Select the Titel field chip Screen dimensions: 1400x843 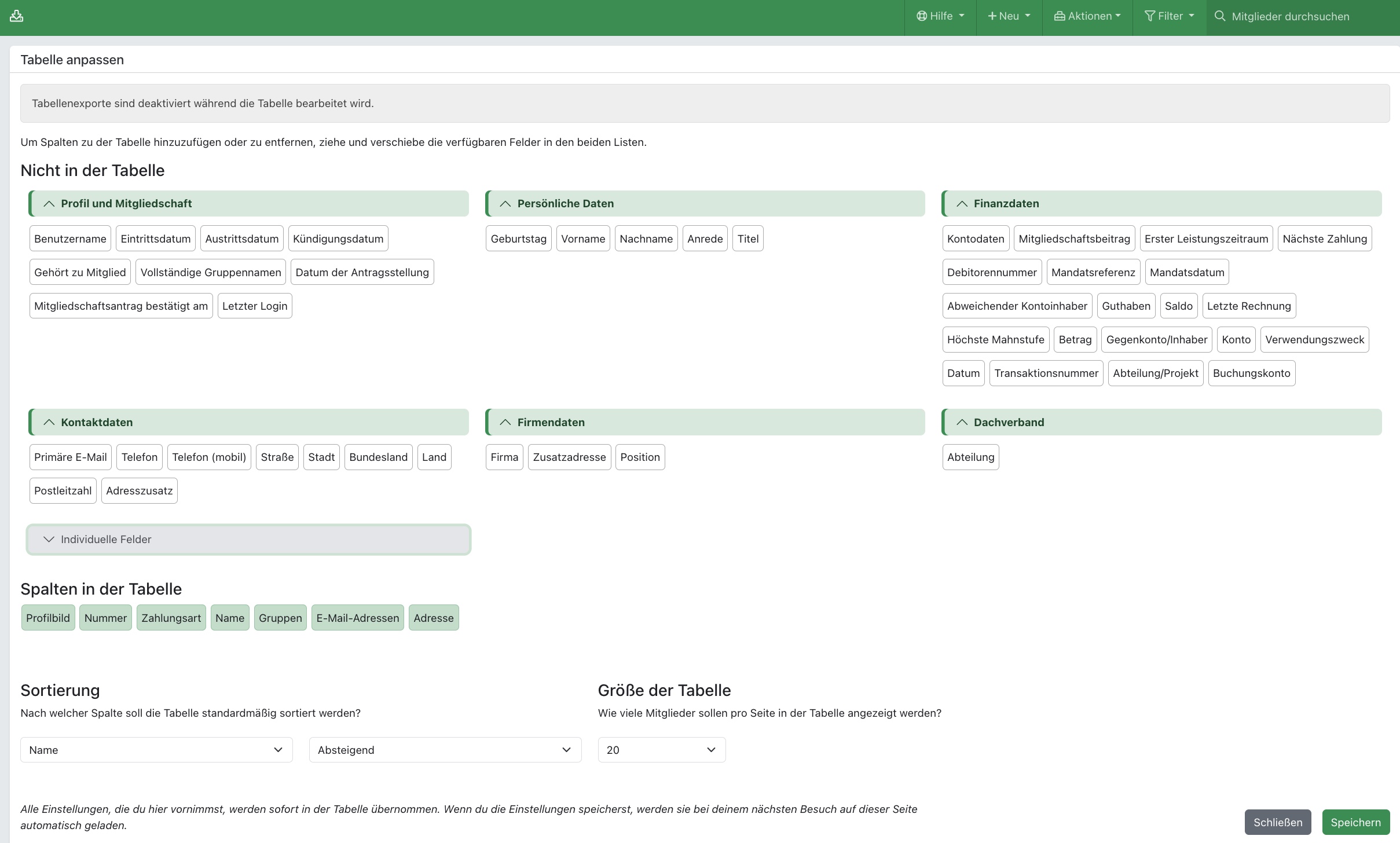(748, 239)
